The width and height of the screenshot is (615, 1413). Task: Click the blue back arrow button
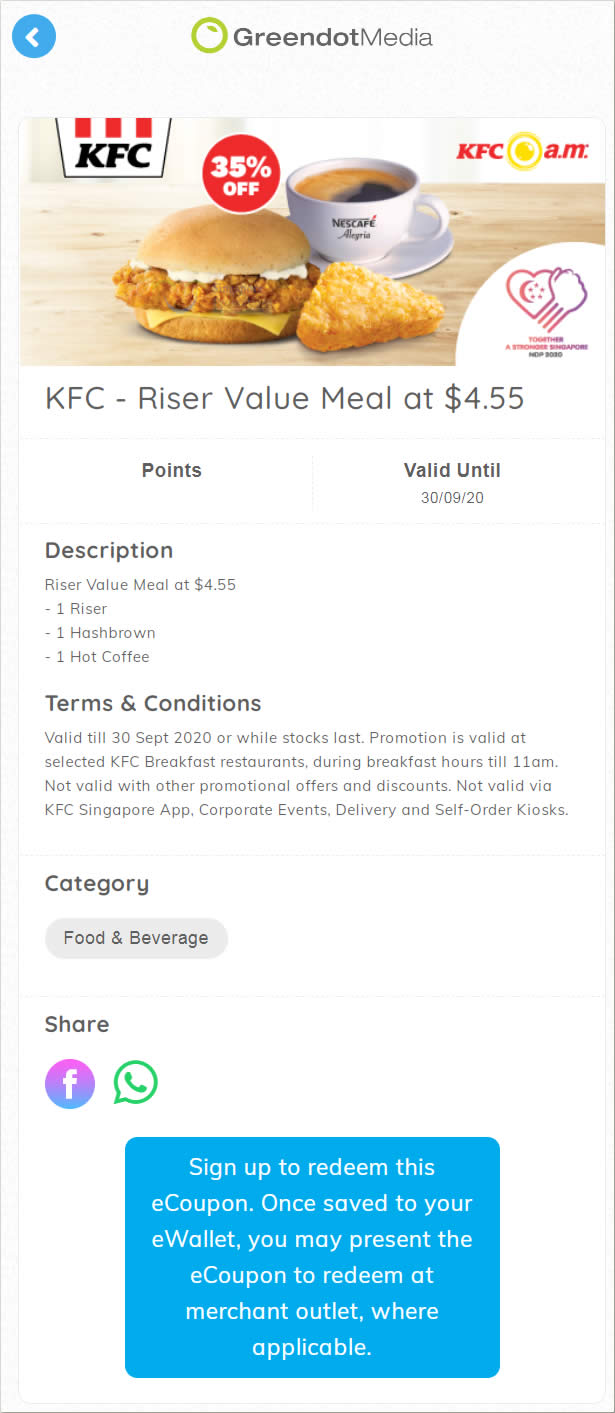(34, 37)
